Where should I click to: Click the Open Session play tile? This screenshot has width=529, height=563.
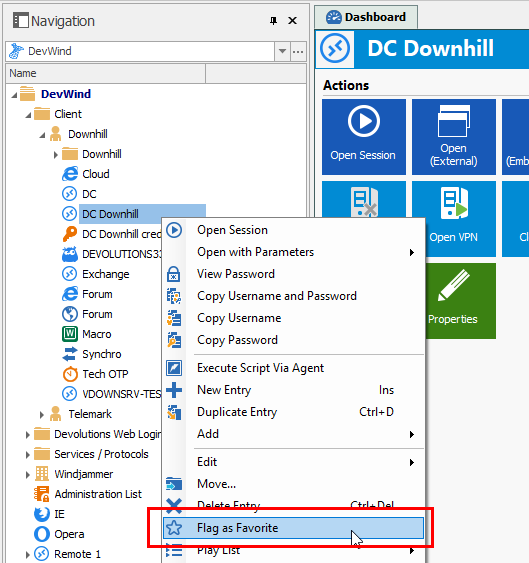coord(364,137)
